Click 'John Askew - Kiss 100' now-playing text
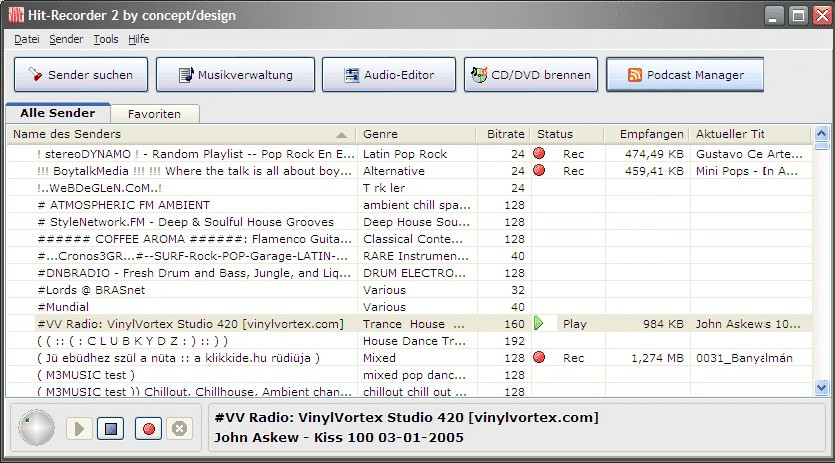This screenshot has height=463, width=835. (x=339, y=437)
